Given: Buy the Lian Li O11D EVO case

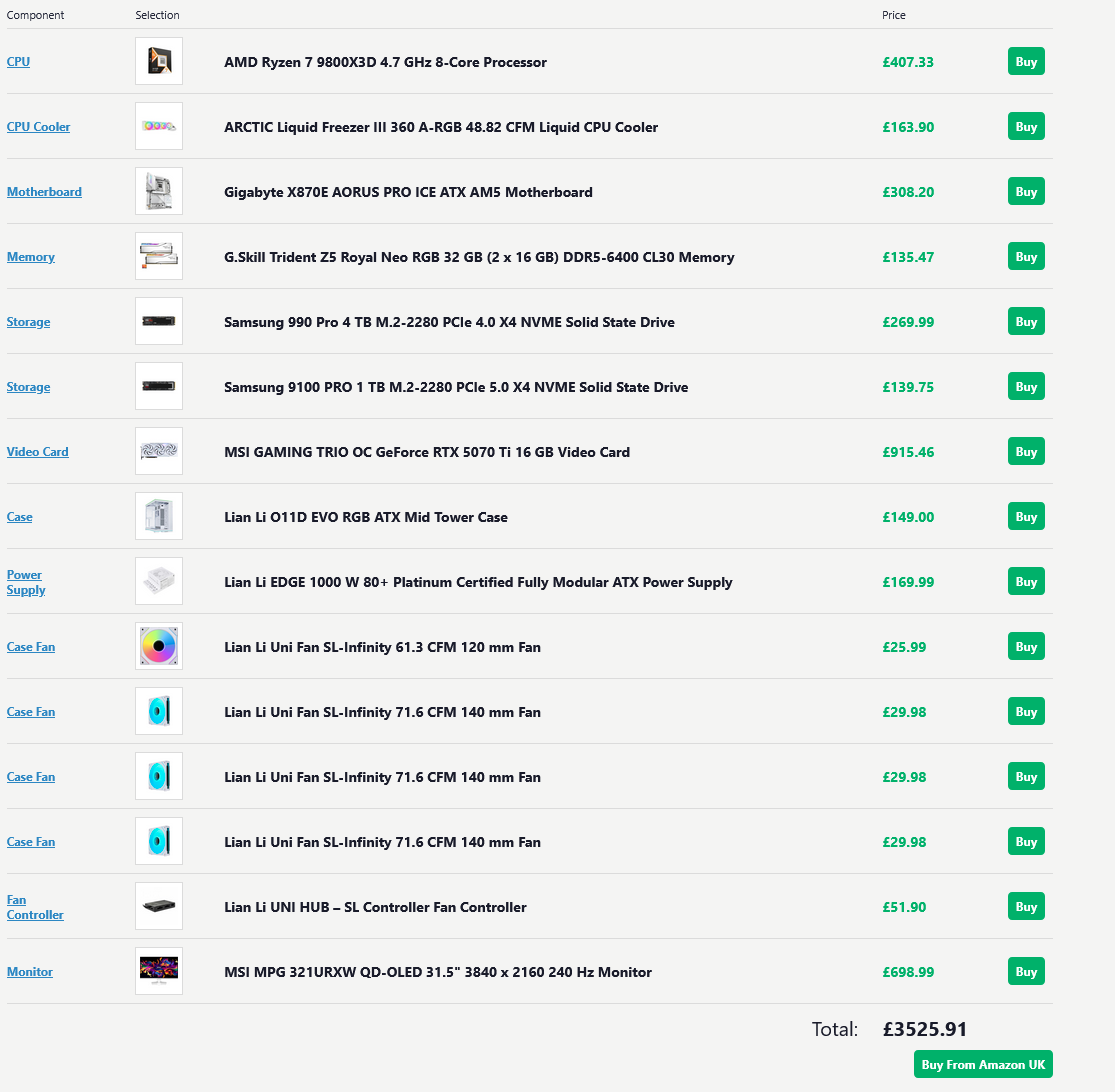Looking at the screenshot, I should [1026, 517].
